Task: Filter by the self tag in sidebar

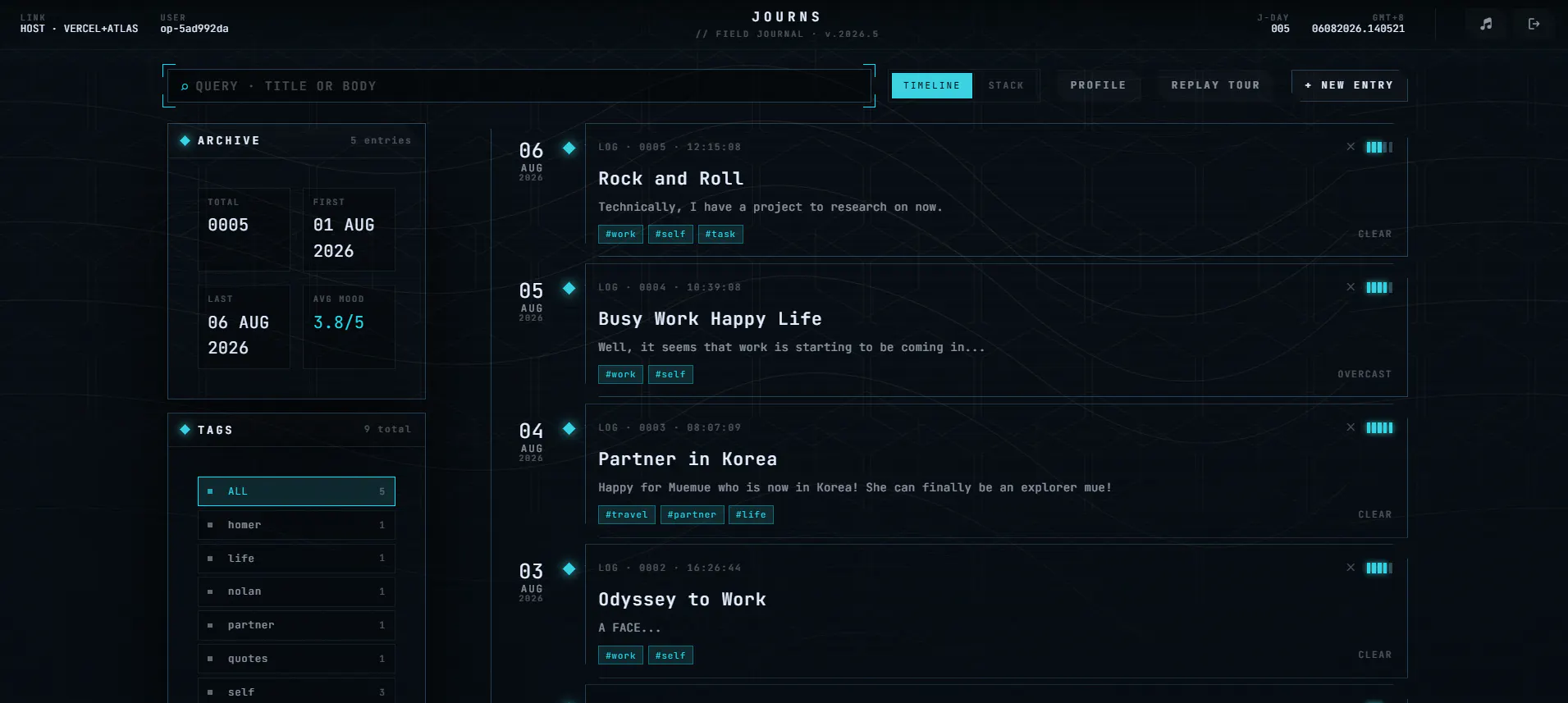Action: coord(296,692)
